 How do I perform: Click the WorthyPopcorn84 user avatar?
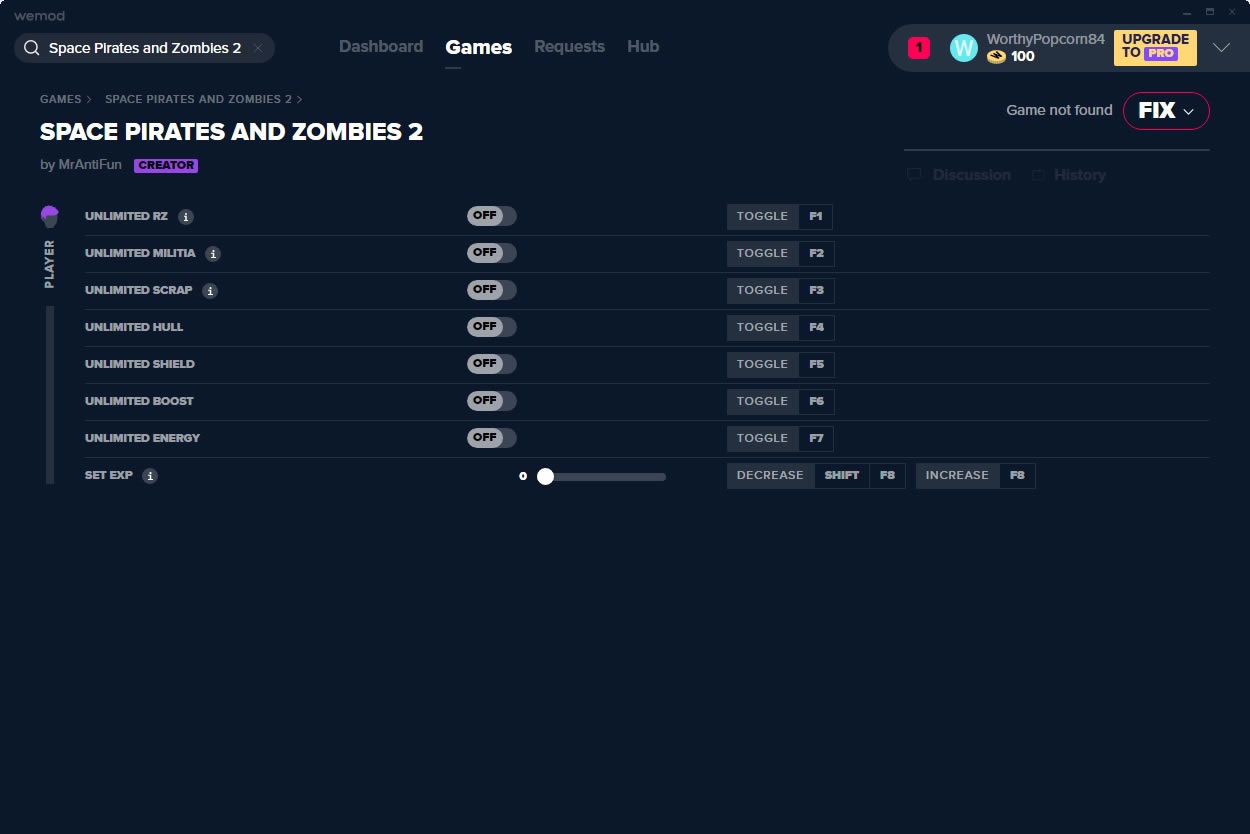coord(963,48)
